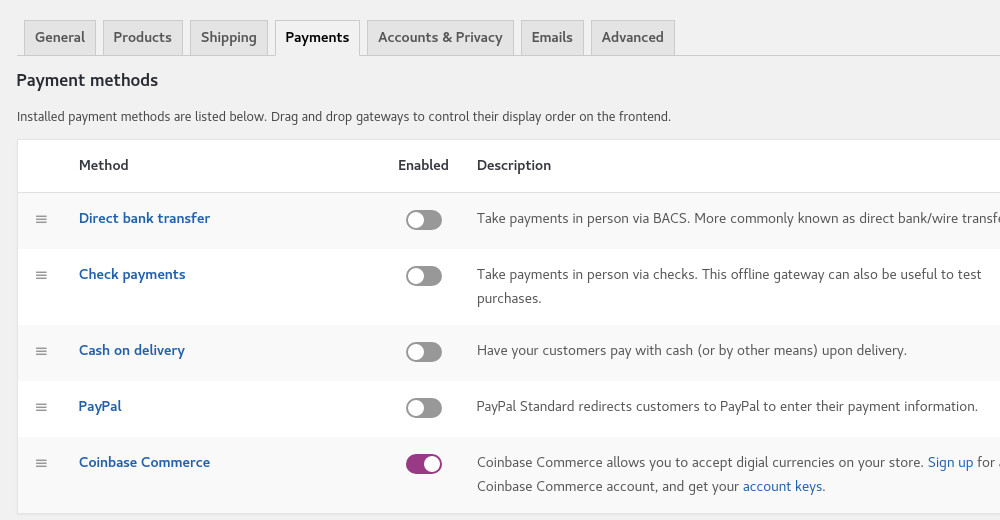Click drag handle icon for Check payments
The height and width of the screenshot is (520, 1000).
point(41,275)
